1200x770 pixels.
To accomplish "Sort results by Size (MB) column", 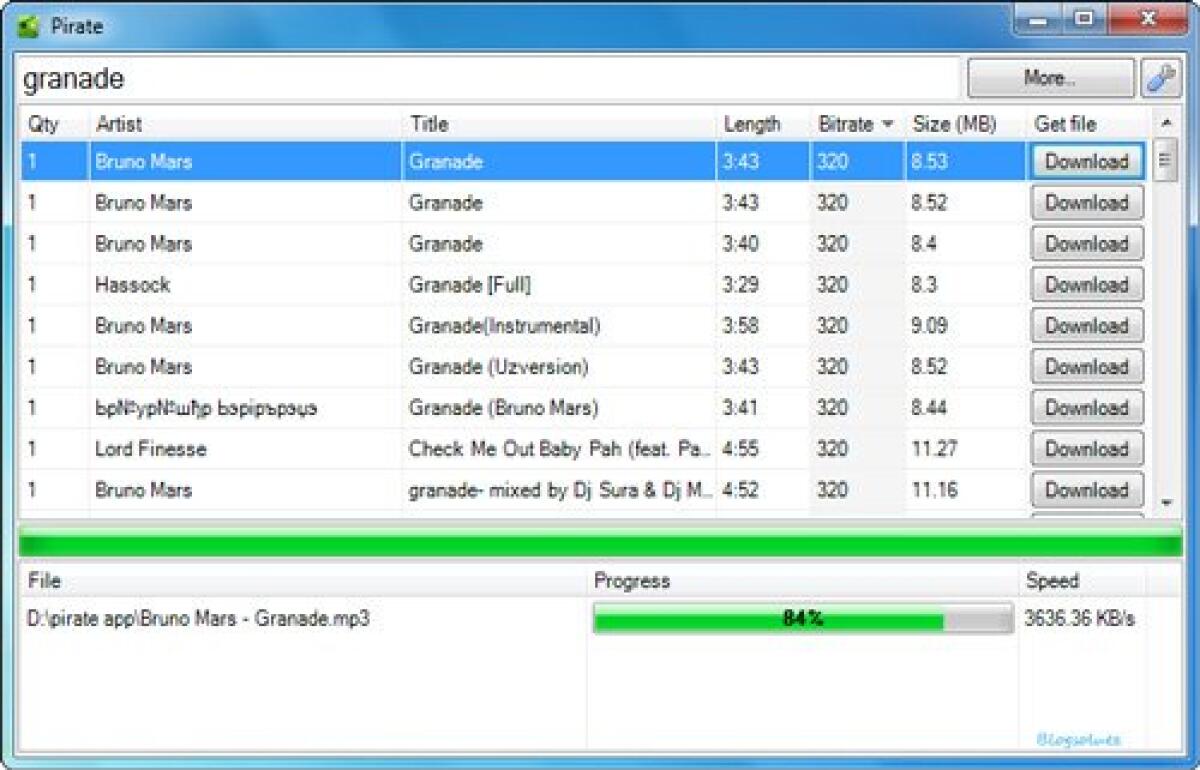I will click(952, 124).
